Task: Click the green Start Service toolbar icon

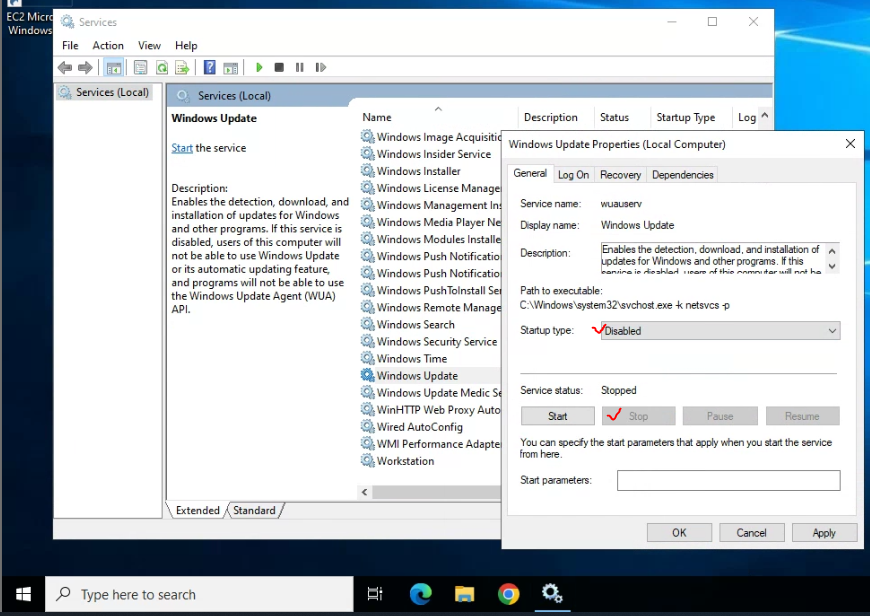Action: click(x=259, y=68)
